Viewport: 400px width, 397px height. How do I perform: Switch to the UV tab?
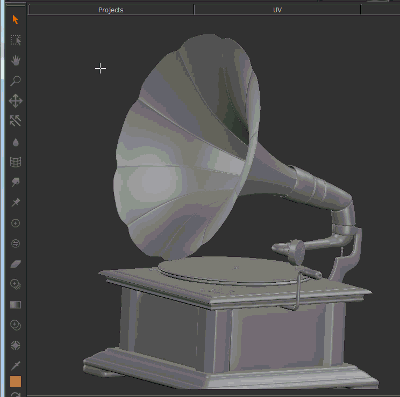point(277,10)
